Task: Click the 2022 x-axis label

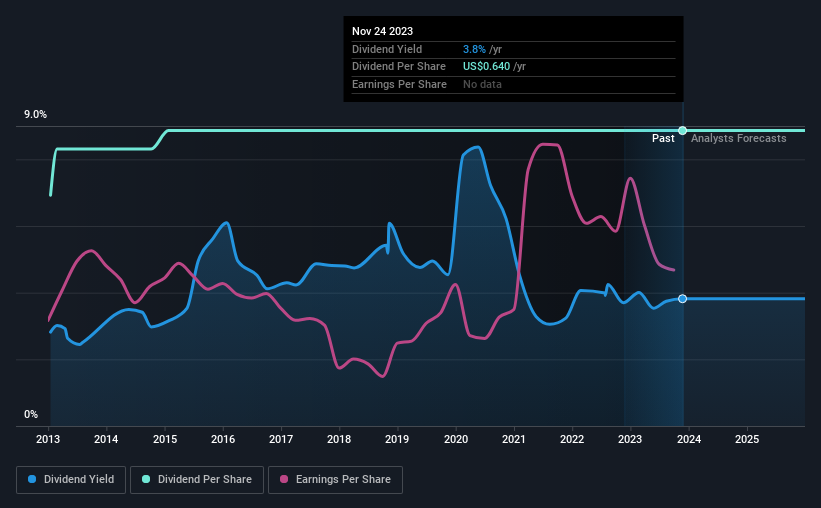Action: coord(572,439)
